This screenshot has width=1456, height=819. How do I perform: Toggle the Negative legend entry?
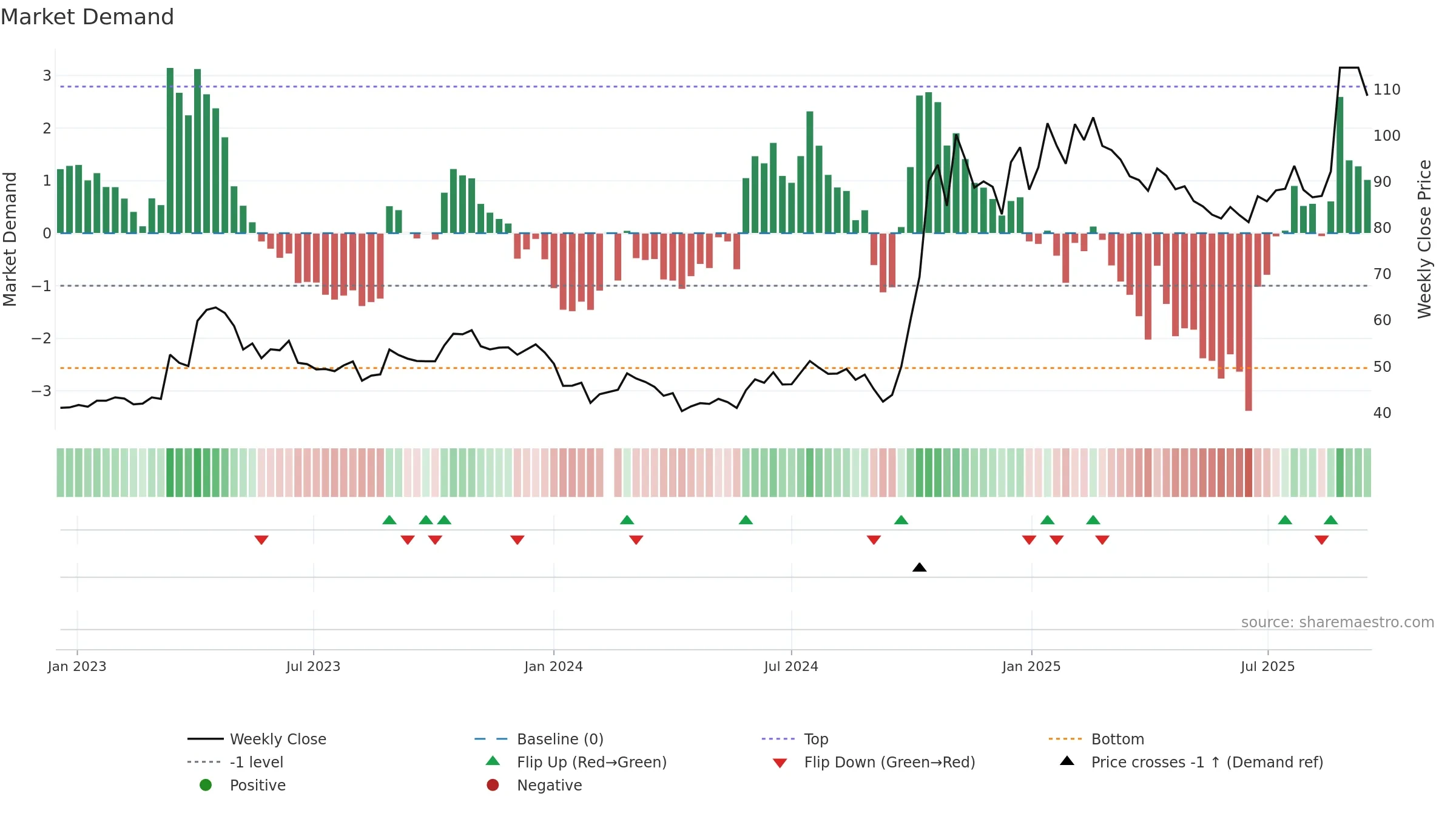click(534, 785)
